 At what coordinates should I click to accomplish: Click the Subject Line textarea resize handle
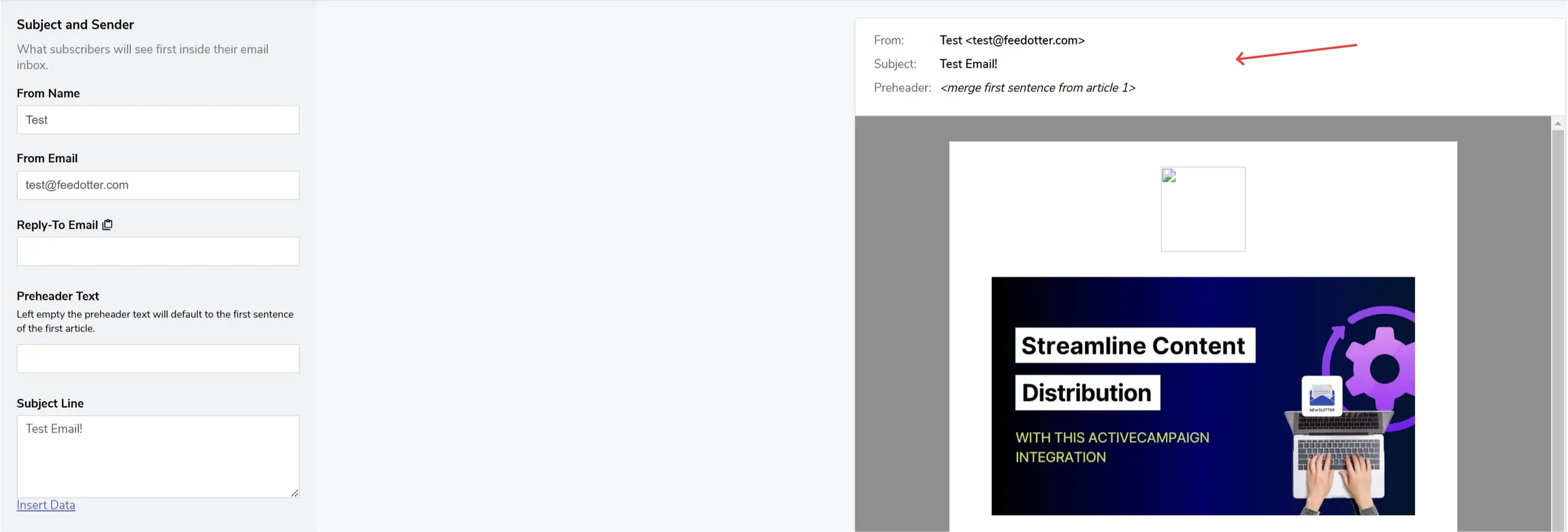click(295, 492)
